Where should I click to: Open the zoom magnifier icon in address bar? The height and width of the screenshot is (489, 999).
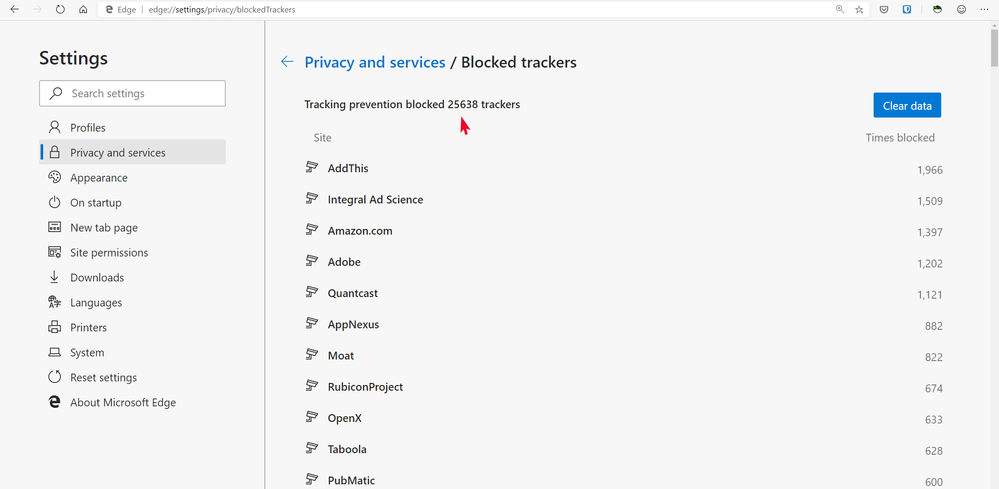click(840, 10)
